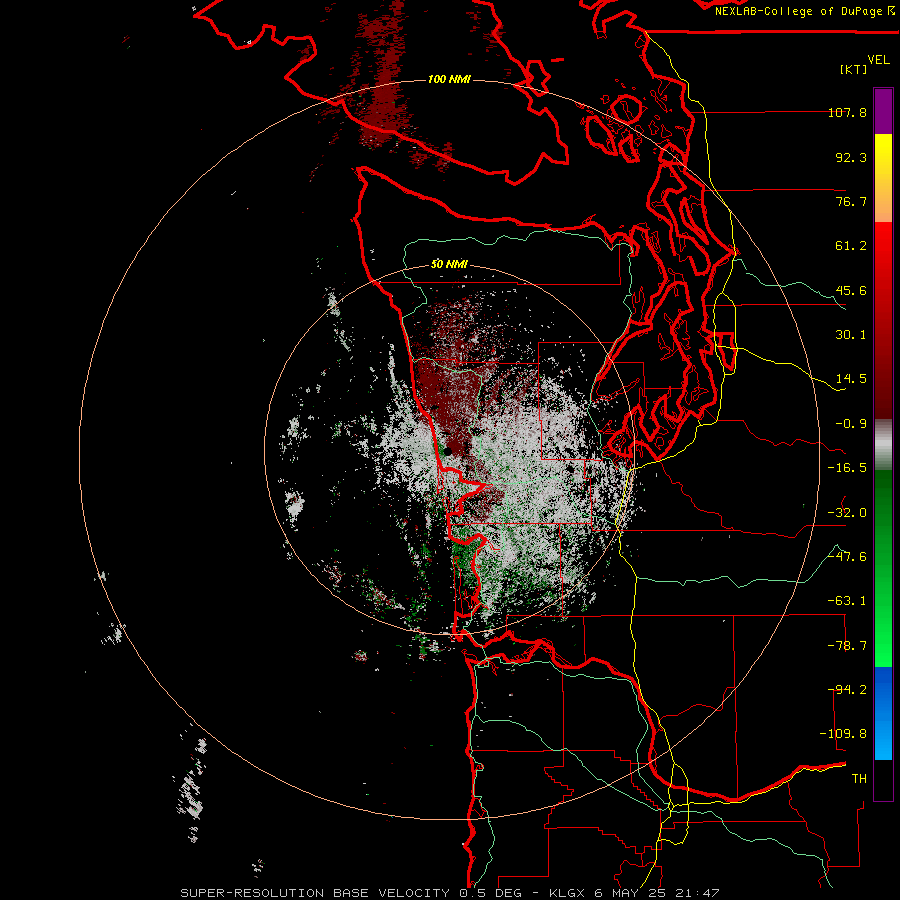Screen dimensions: 900x900
Task: Click the 21:47 timestamp
Action: click(696, 893)
